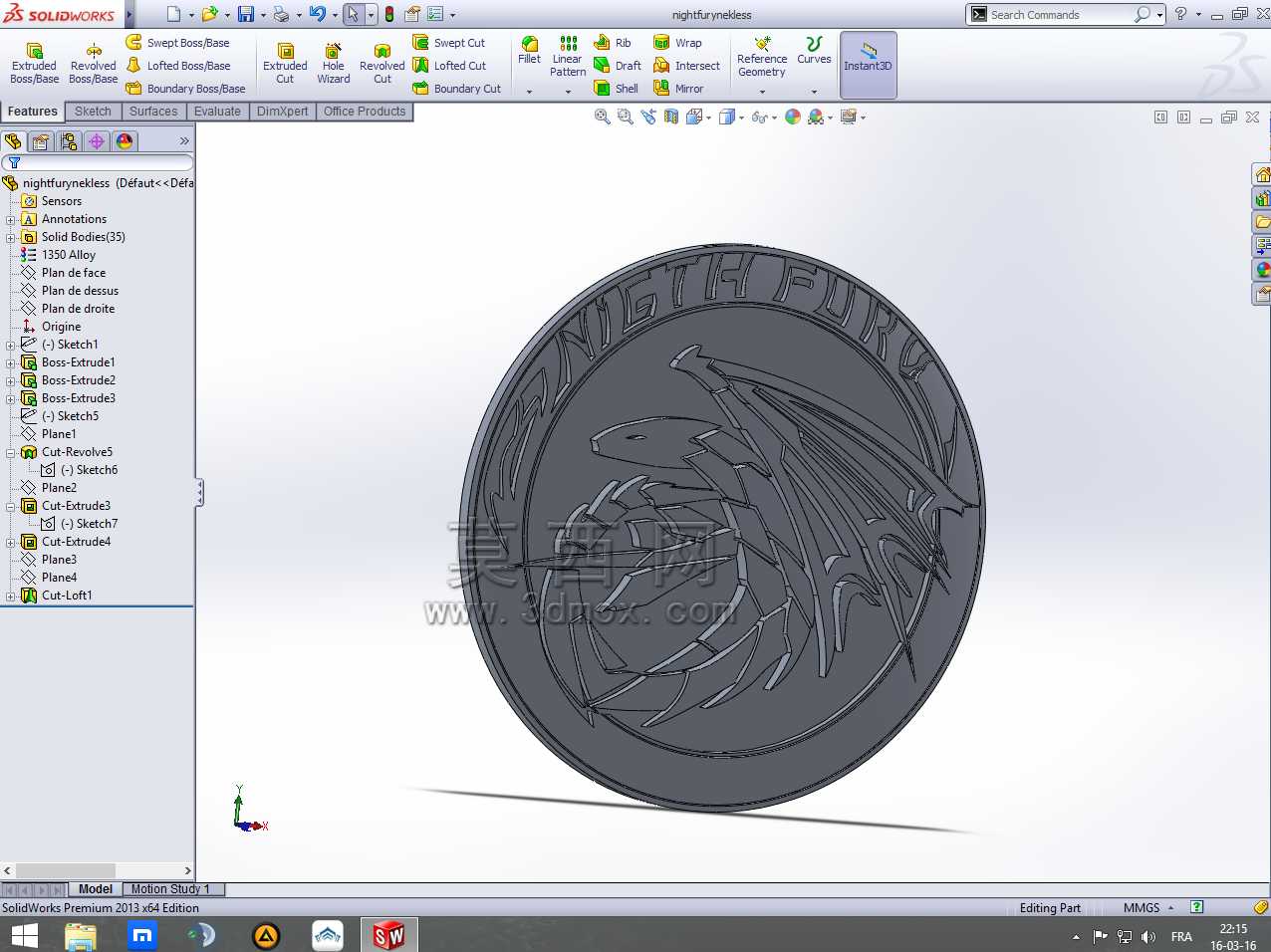Open the Save dropdown arrow
Image resolution: width=1271 pixels, height=952 pixels.
[263, 15]
